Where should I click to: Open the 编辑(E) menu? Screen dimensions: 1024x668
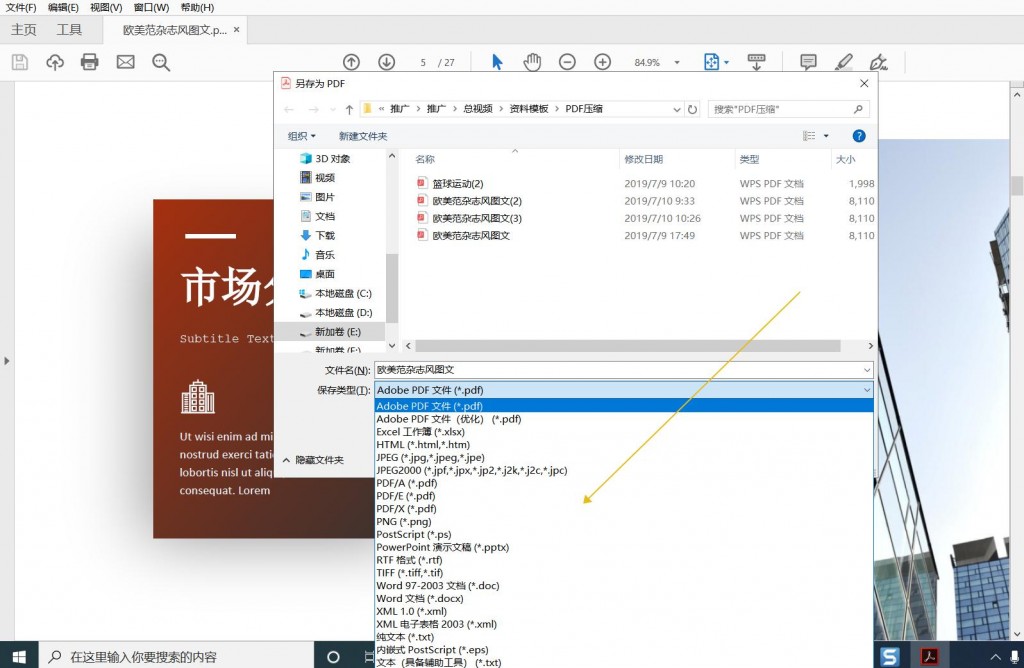pos(63,7)
